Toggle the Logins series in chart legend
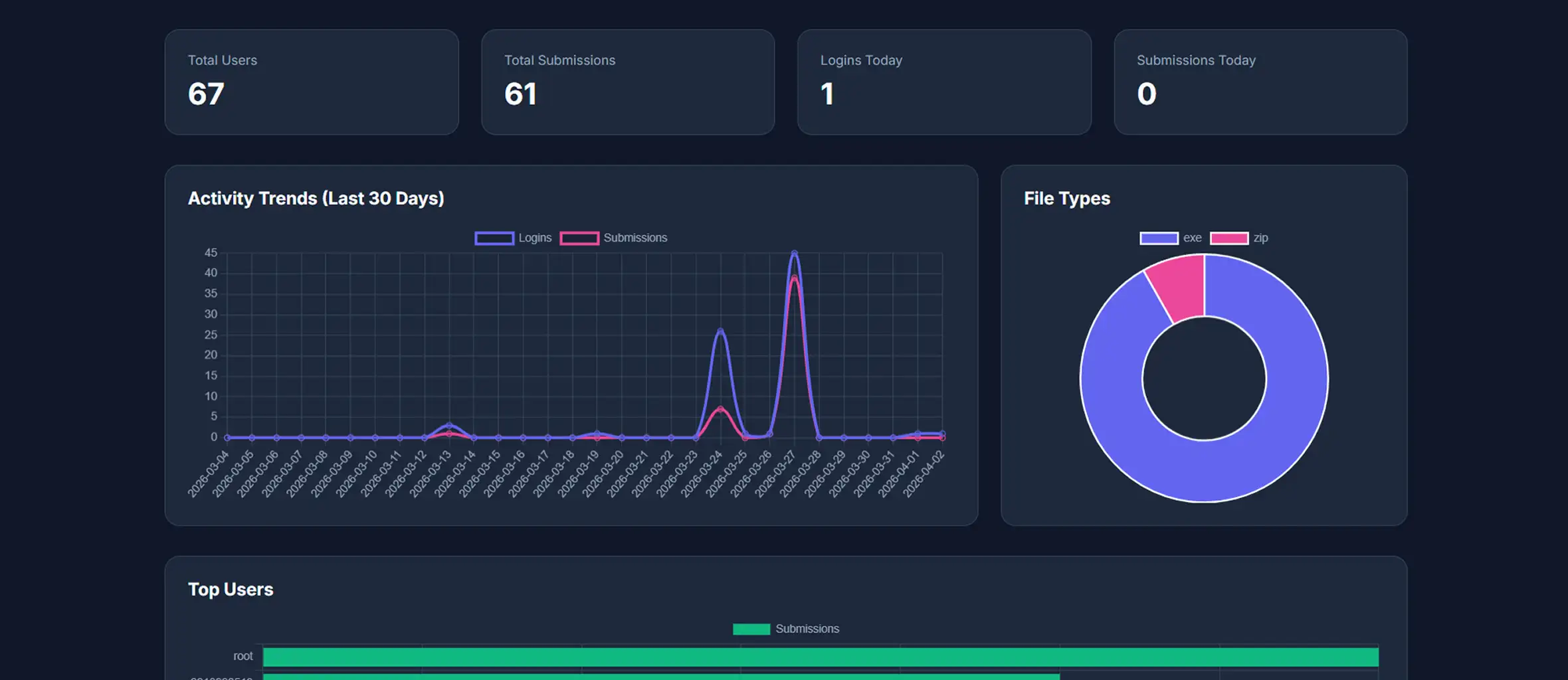 point(513,238)
